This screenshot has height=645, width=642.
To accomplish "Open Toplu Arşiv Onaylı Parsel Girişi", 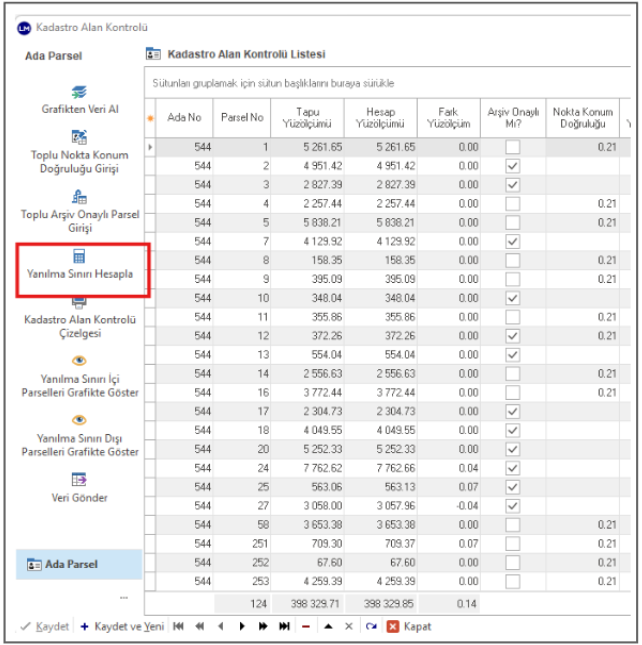I will 80,198.
